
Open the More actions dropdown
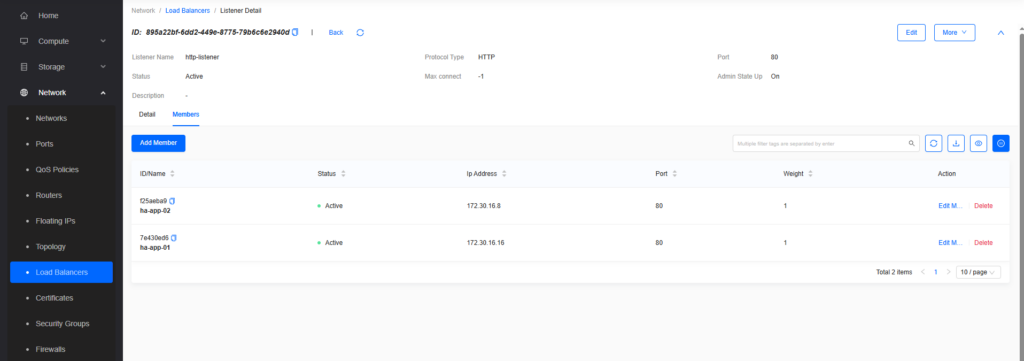954,33
